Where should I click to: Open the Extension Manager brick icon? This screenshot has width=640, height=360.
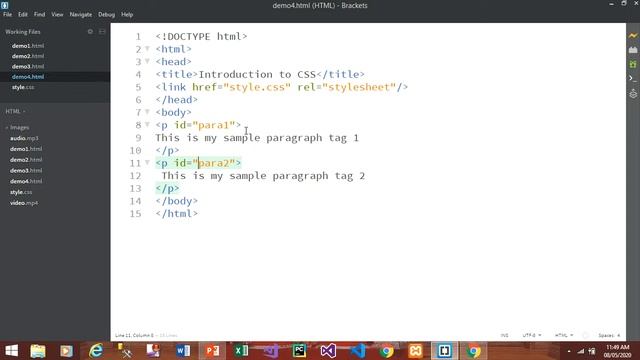[x=633, y=50]
